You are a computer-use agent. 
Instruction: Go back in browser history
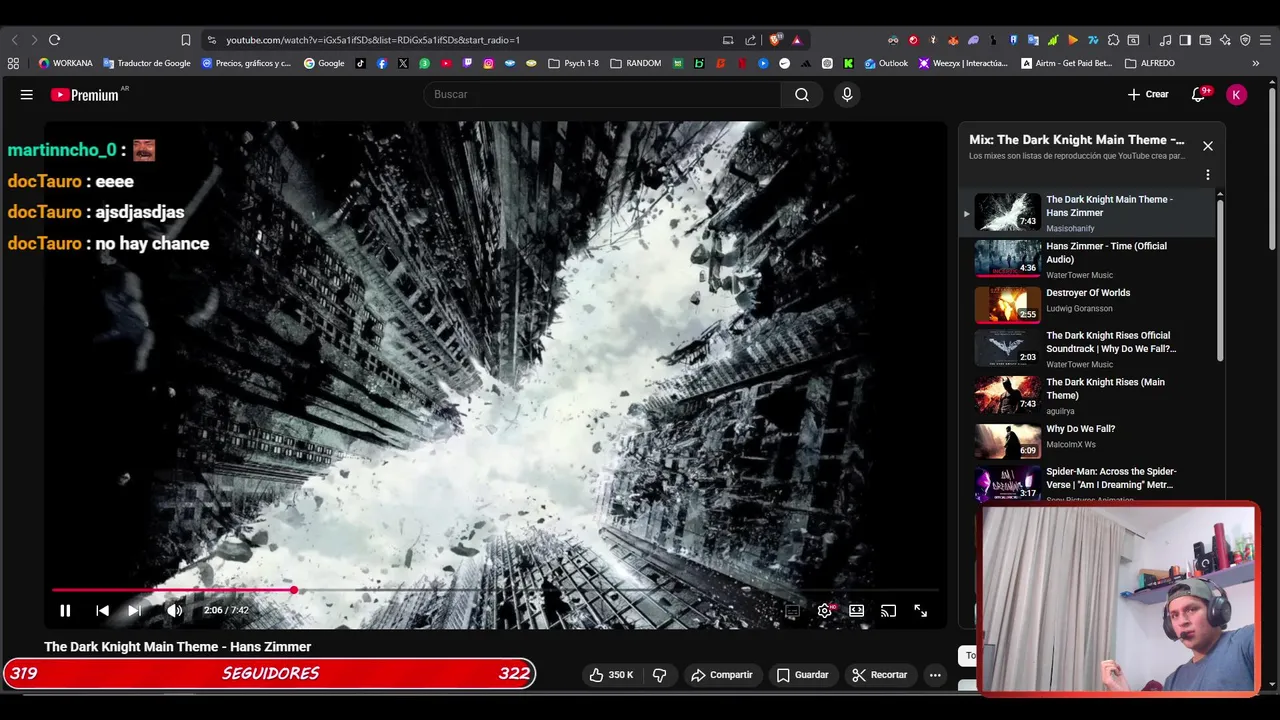pos(14,40)
